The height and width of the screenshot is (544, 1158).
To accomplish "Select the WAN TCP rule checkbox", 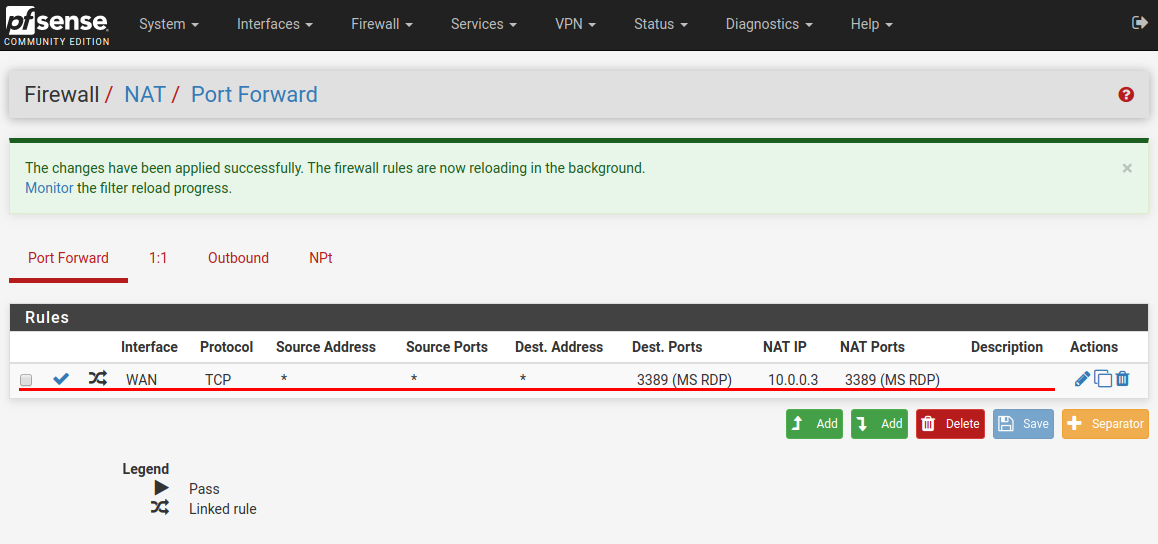I will tap(27, 380).
